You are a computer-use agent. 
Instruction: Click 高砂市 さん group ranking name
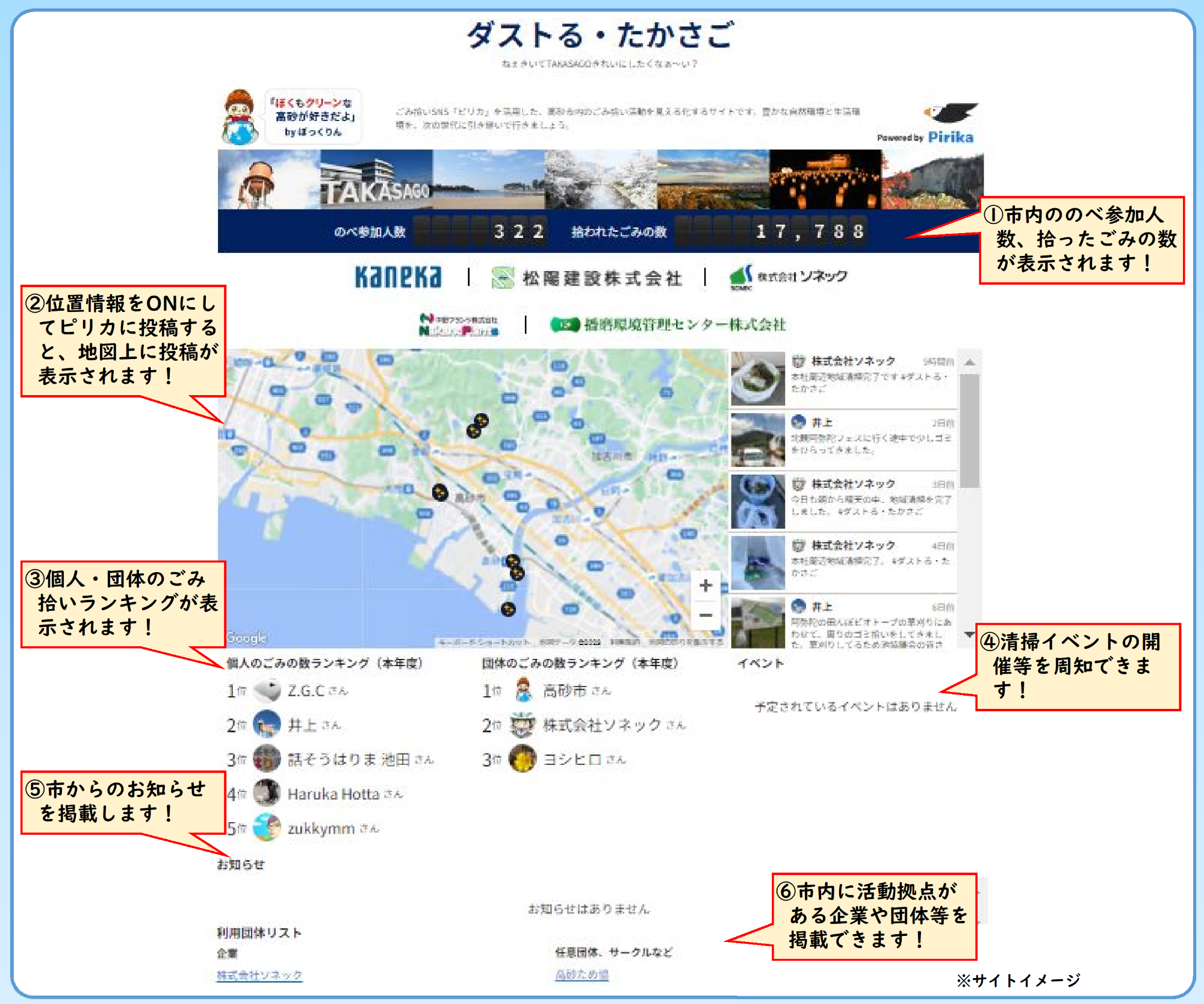[x=577, y=691]
